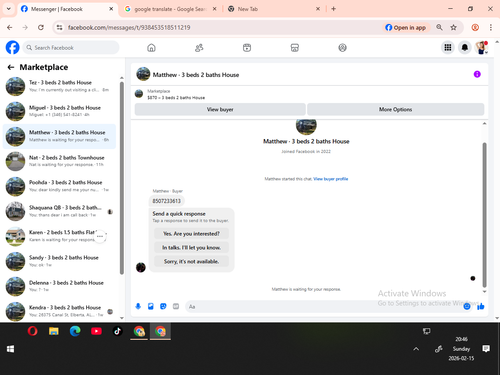Open browser zoom magnifier icon

(x=439, y=27)
